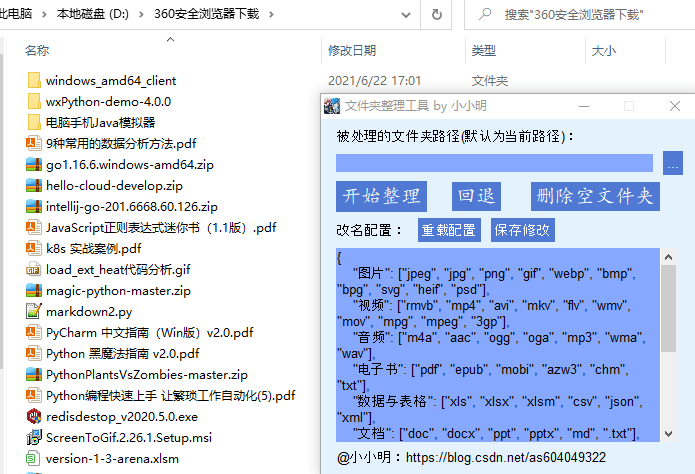Select folder name wxPython-demo-4.0.0
The image size is (695, 474).
(x=109, y=102)
